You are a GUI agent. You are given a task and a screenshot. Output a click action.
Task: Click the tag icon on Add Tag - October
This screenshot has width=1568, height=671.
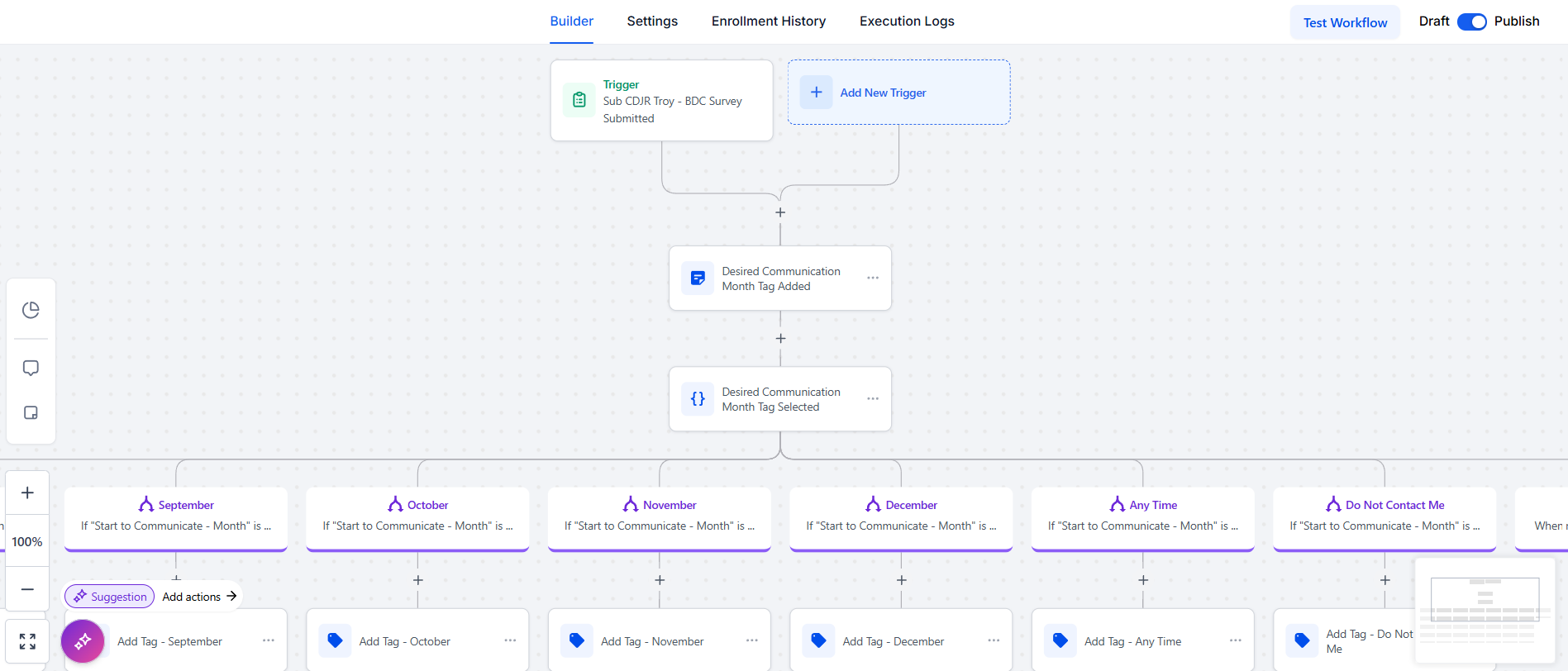[336, 641]
